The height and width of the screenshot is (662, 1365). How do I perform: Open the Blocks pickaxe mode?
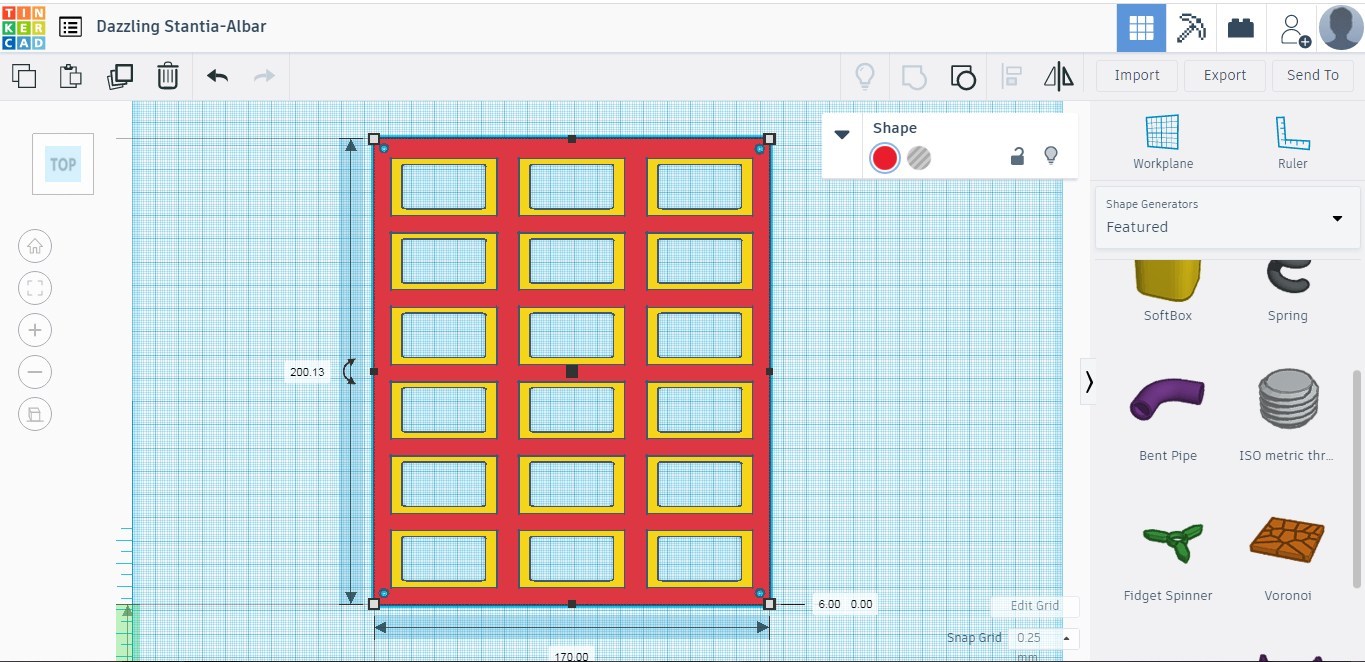click(1191, 27)
